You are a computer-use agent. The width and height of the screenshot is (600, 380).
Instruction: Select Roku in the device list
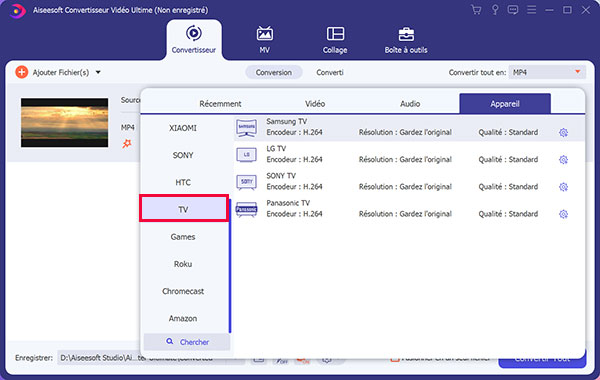183,264
